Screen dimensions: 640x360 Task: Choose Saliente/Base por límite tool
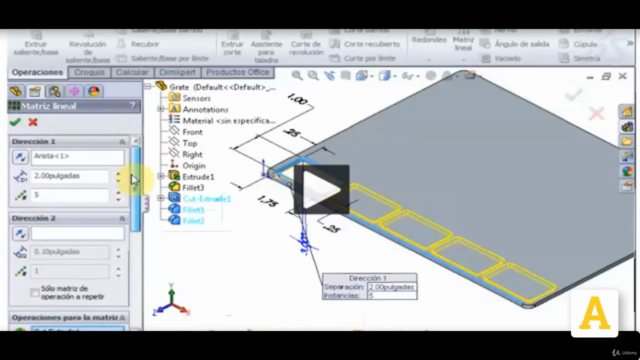coord(162,58)
